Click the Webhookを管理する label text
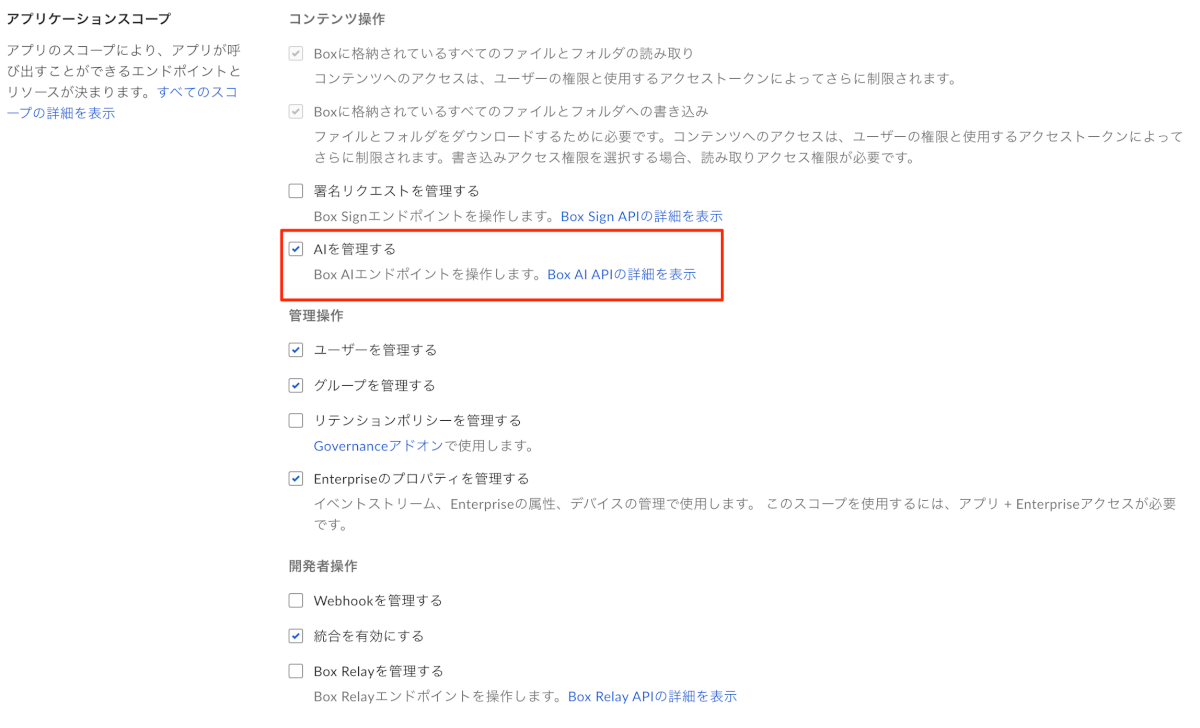The height and width of the screenshot is (728, 1200). (x=378, y=600)
